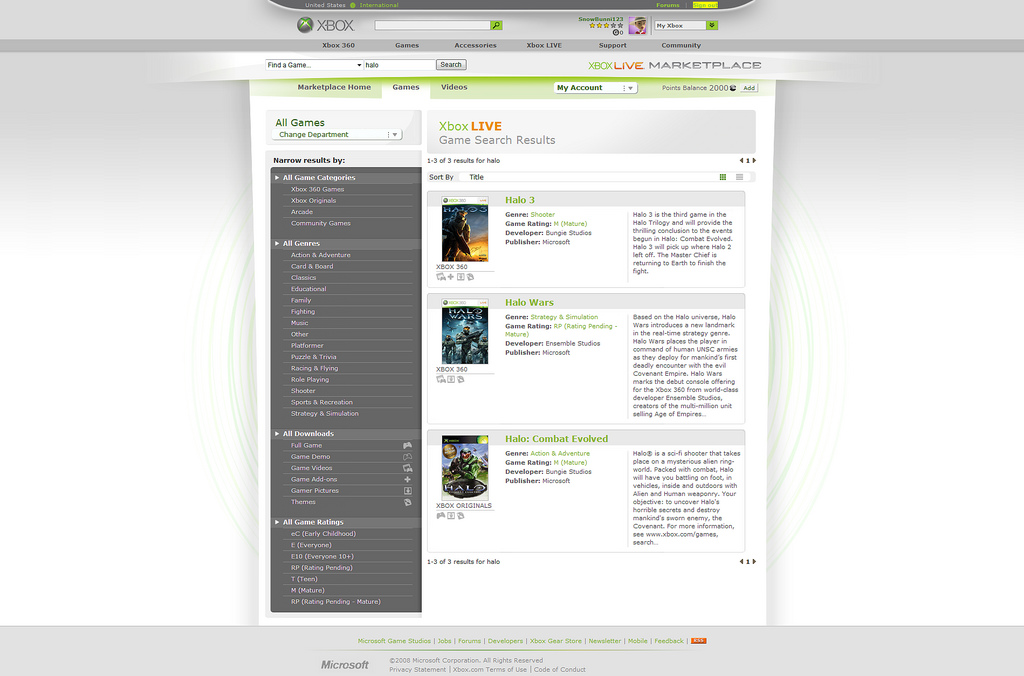The height and width of the screenshot is (676, 1024).
Task: Open Halo: Combat Evolved box art thumbnail
Action: [x=464, y=468]
